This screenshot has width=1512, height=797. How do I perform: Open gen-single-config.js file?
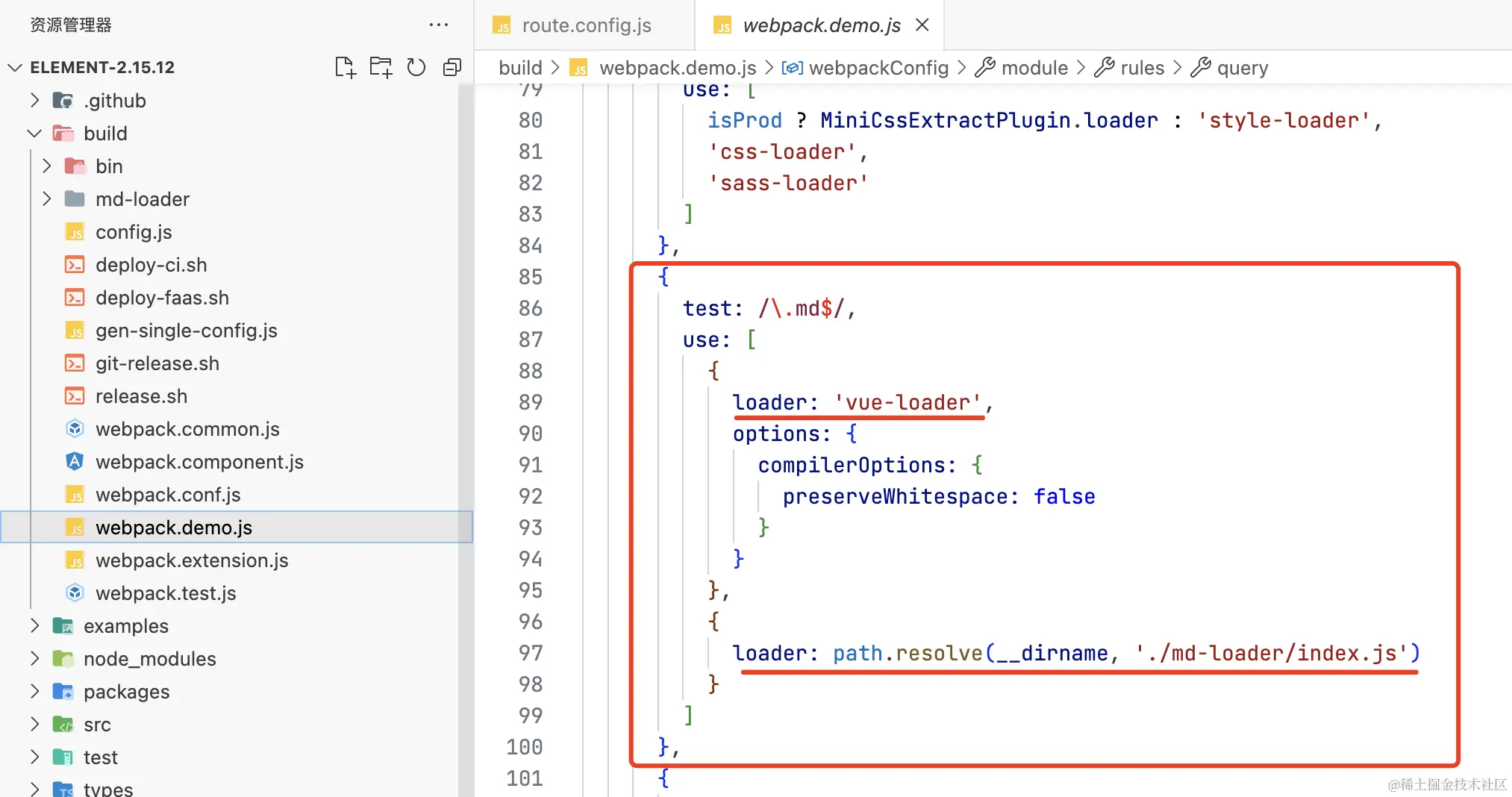click(x=187, y=331)
